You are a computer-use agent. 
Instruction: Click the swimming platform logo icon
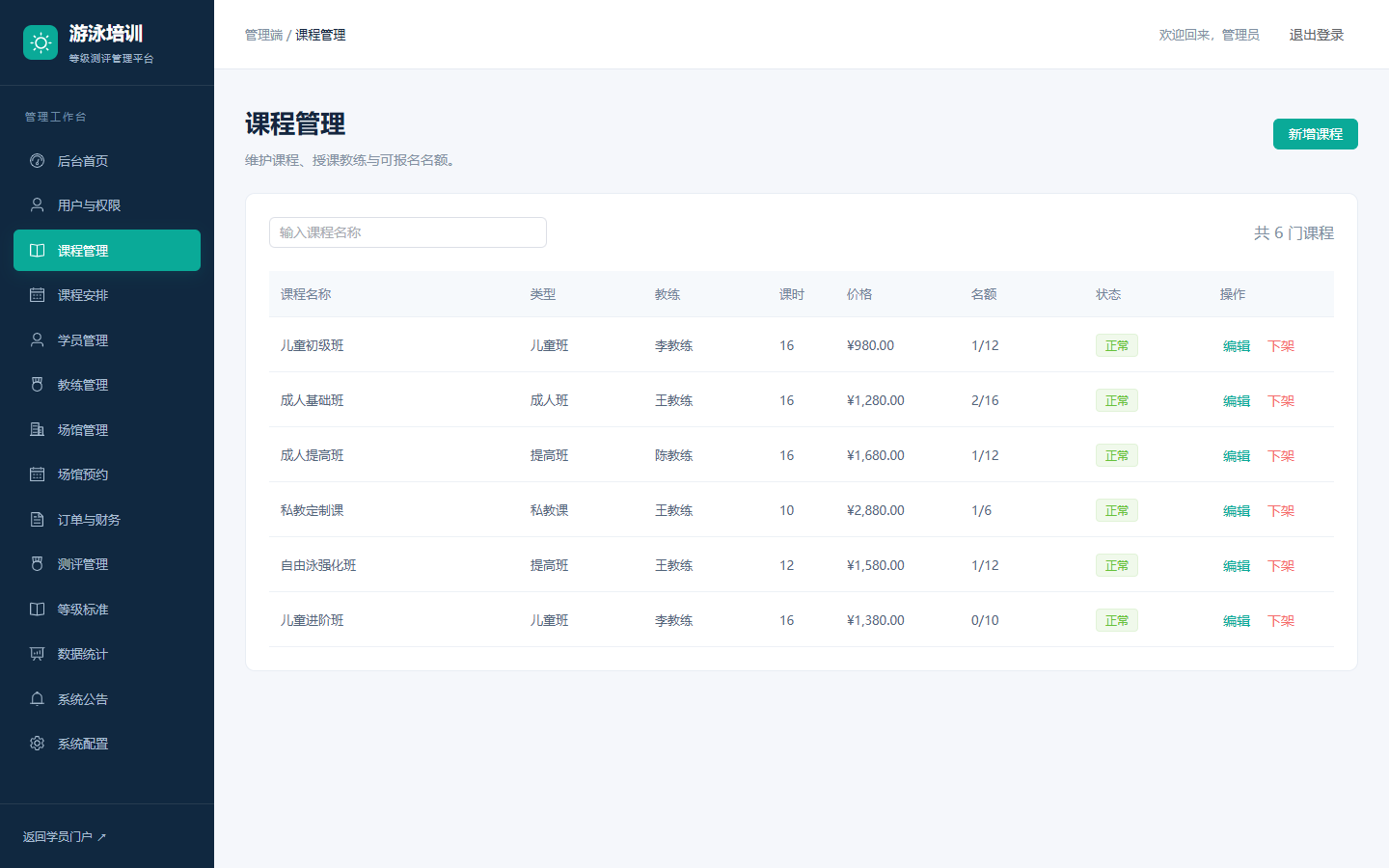(x=41, y=42)
